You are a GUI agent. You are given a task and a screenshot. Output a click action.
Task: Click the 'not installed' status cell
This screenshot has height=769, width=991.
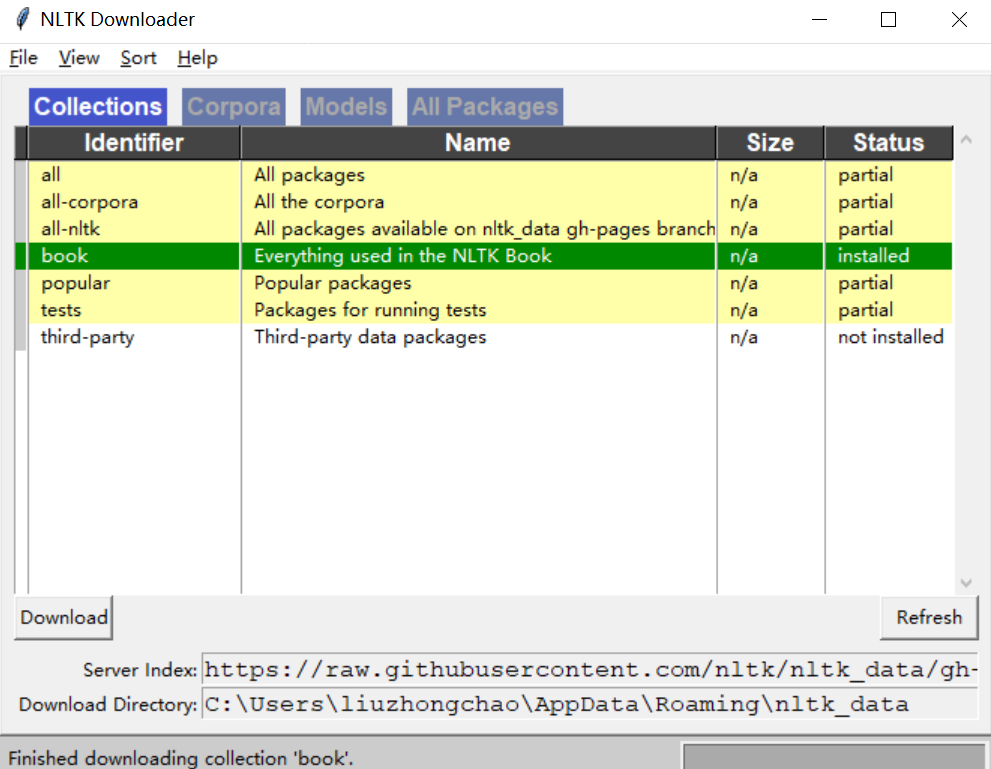891,337
